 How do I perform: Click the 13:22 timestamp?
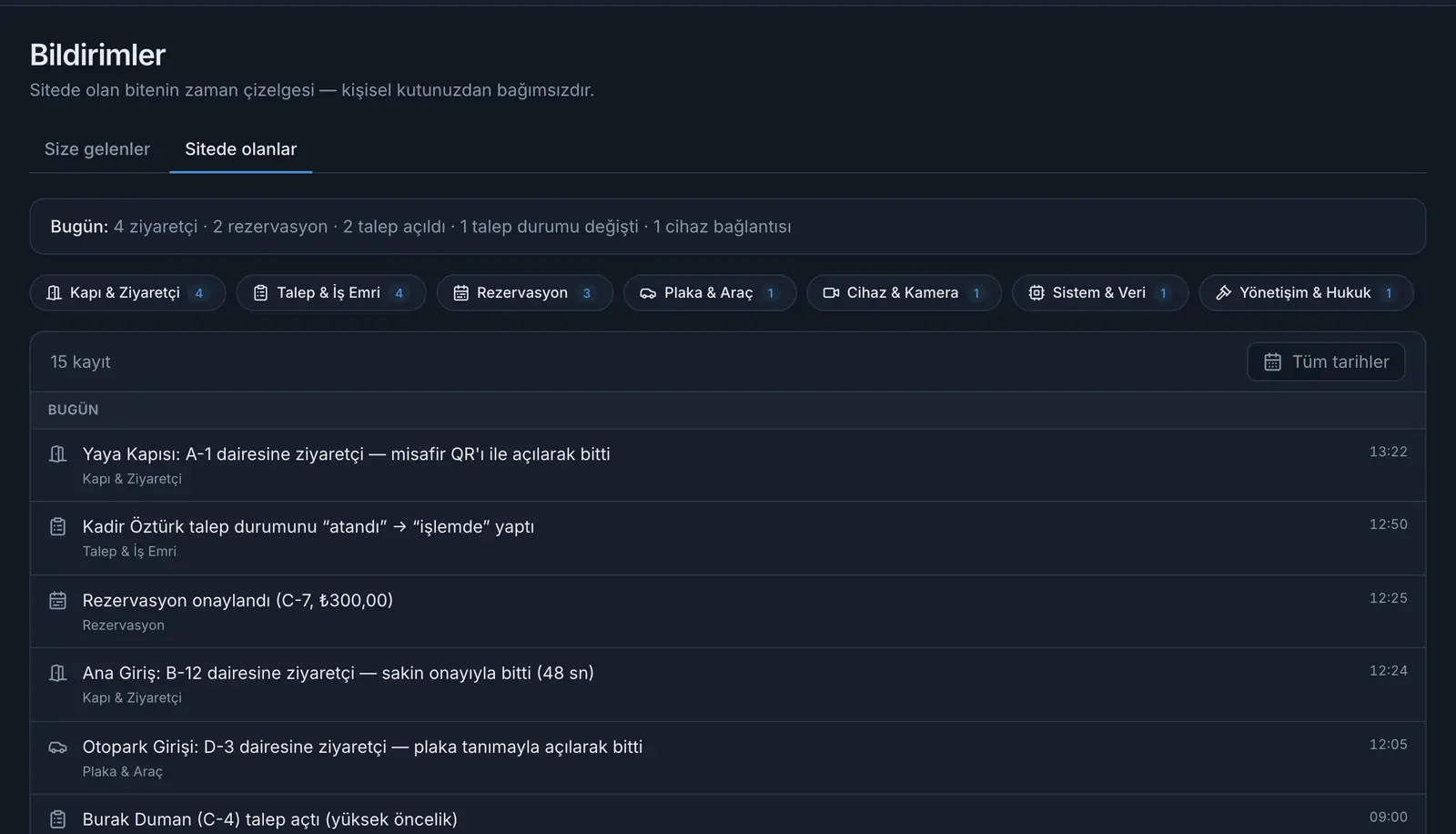1388,452
